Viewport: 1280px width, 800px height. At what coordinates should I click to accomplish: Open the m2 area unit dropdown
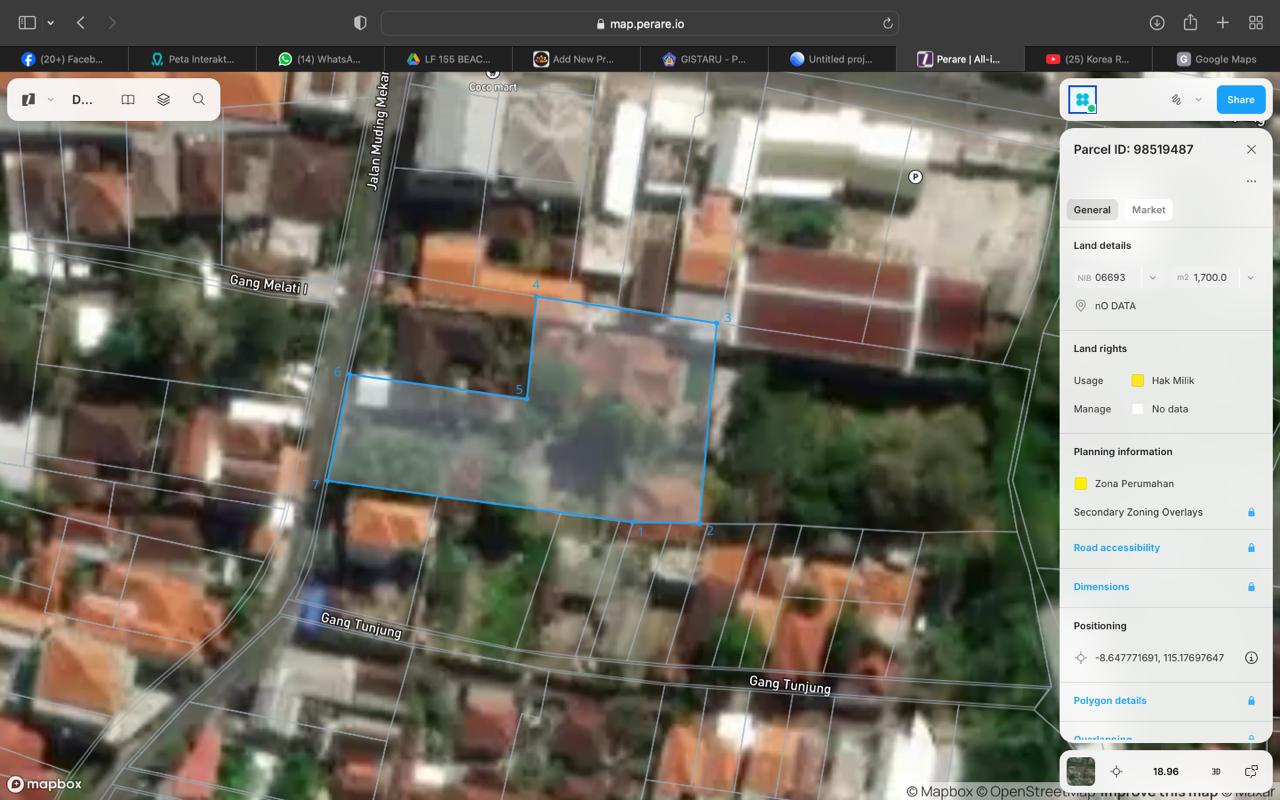(1250, 278)
